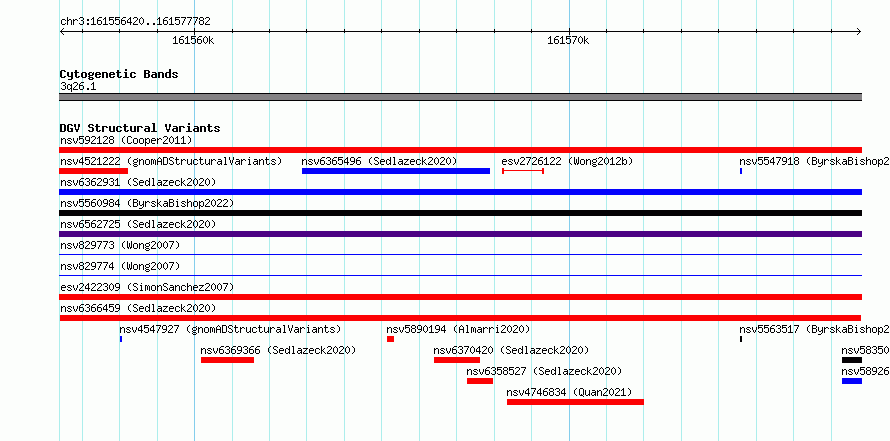The height and width of the screenshot is (441, 890).
Task: Click the 161570k ruler tick label
Action: pyautogui.click(x=568, y=40)
